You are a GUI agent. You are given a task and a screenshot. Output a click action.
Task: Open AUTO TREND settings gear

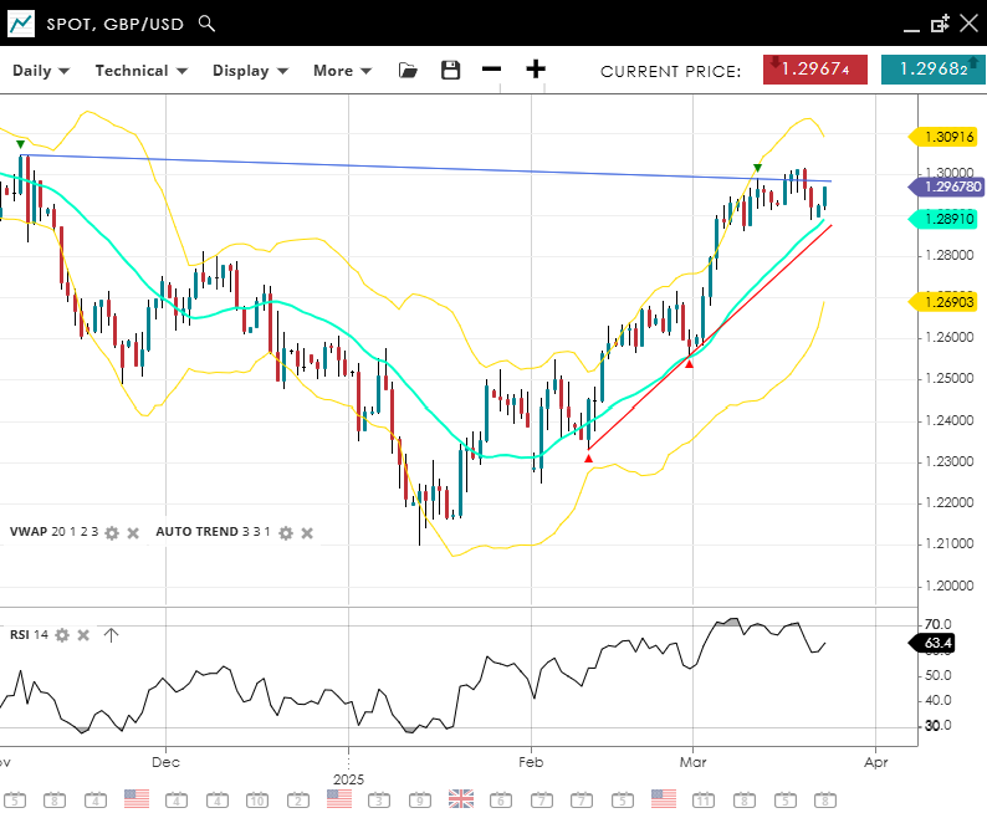tap(285, 533)
